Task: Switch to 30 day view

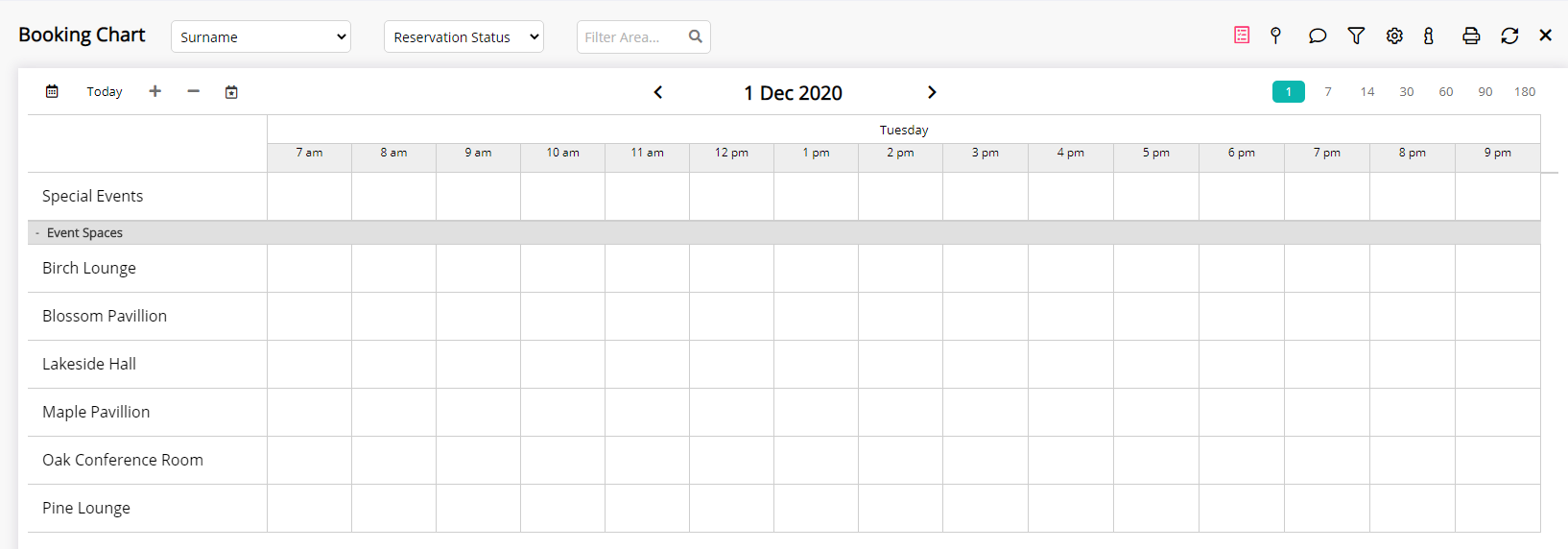Action: 1407,92
